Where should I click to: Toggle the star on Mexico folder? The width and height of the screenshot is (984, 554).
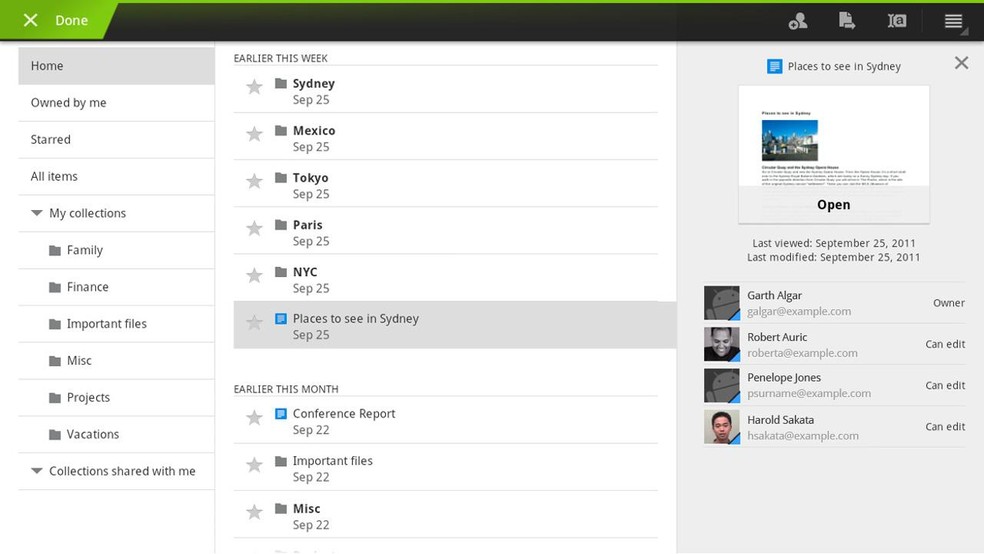pyautogui.click(x=255, y=134)
